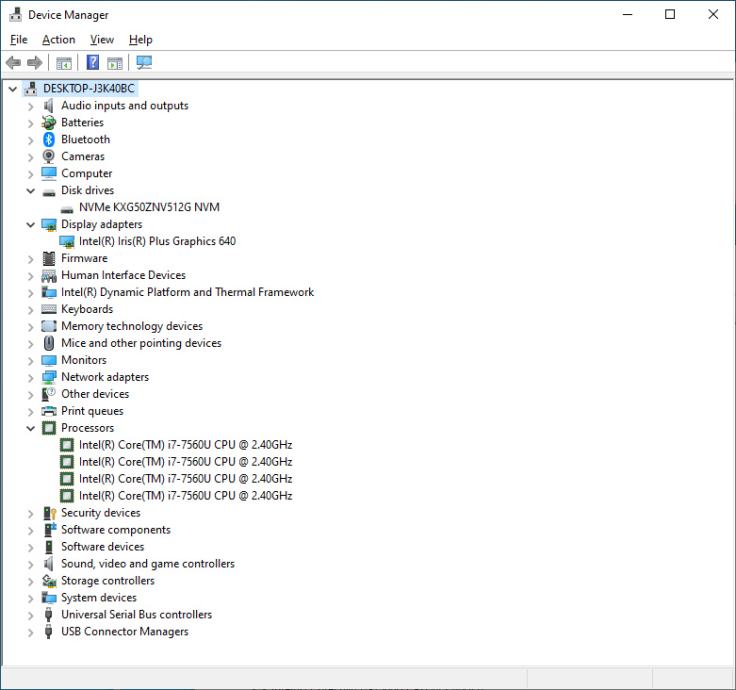Select Intel(R) Dynamic Platform and Thermal Framework
The image size is (736, 690).
(x=187, y=292)
